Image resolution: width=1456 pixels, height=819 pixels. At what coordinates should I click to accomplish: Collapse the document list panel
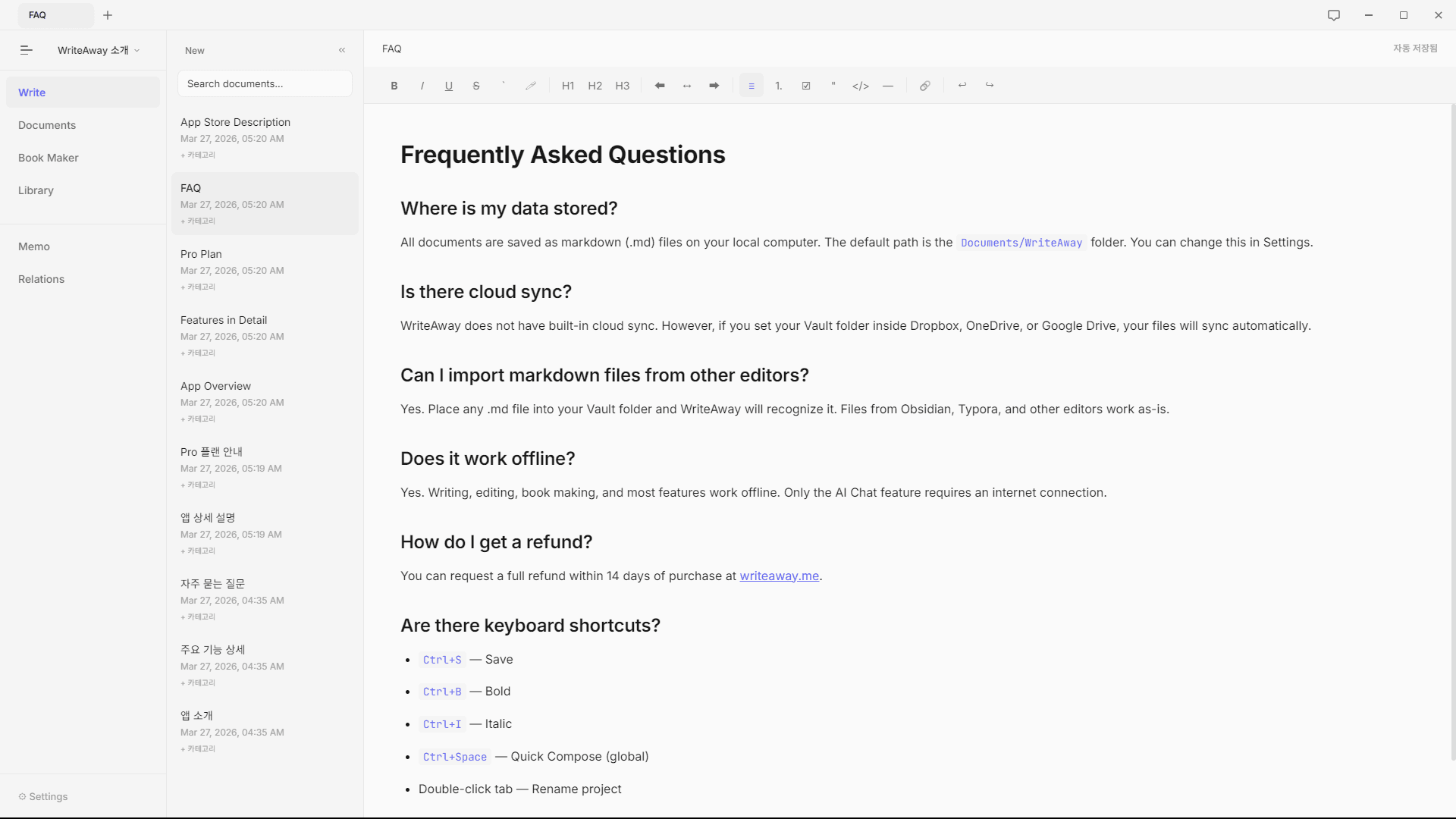(342, 50)
